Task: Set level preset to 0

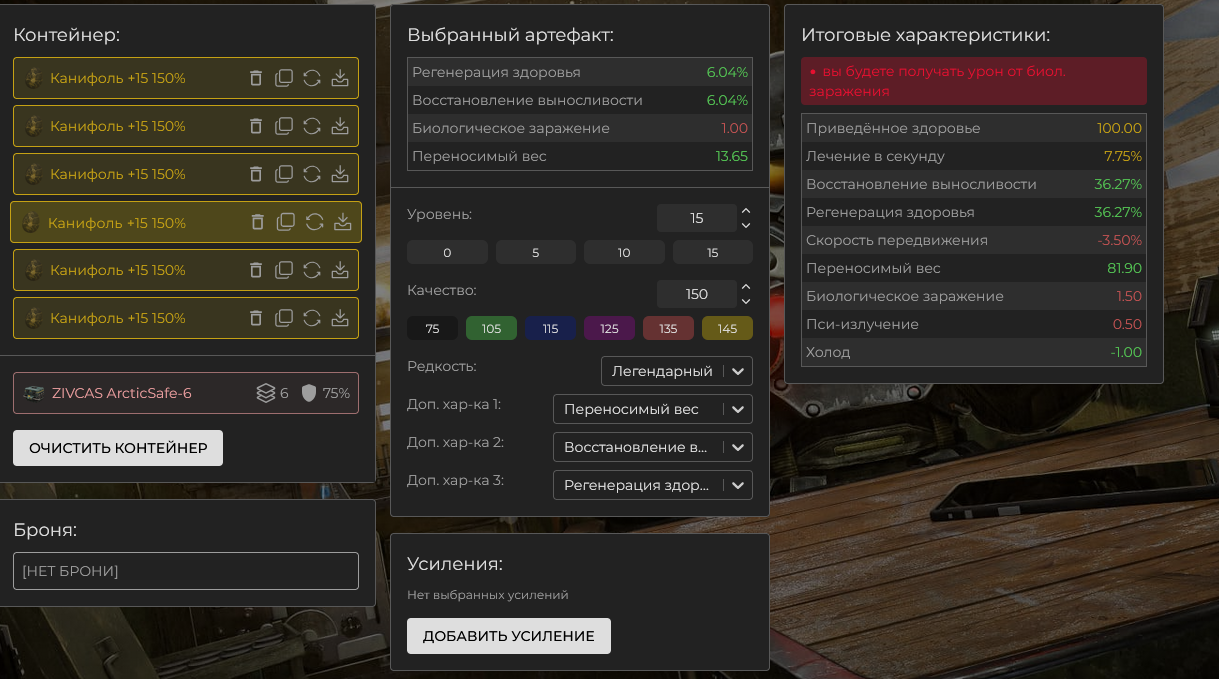Action: (x=447, y=252)
